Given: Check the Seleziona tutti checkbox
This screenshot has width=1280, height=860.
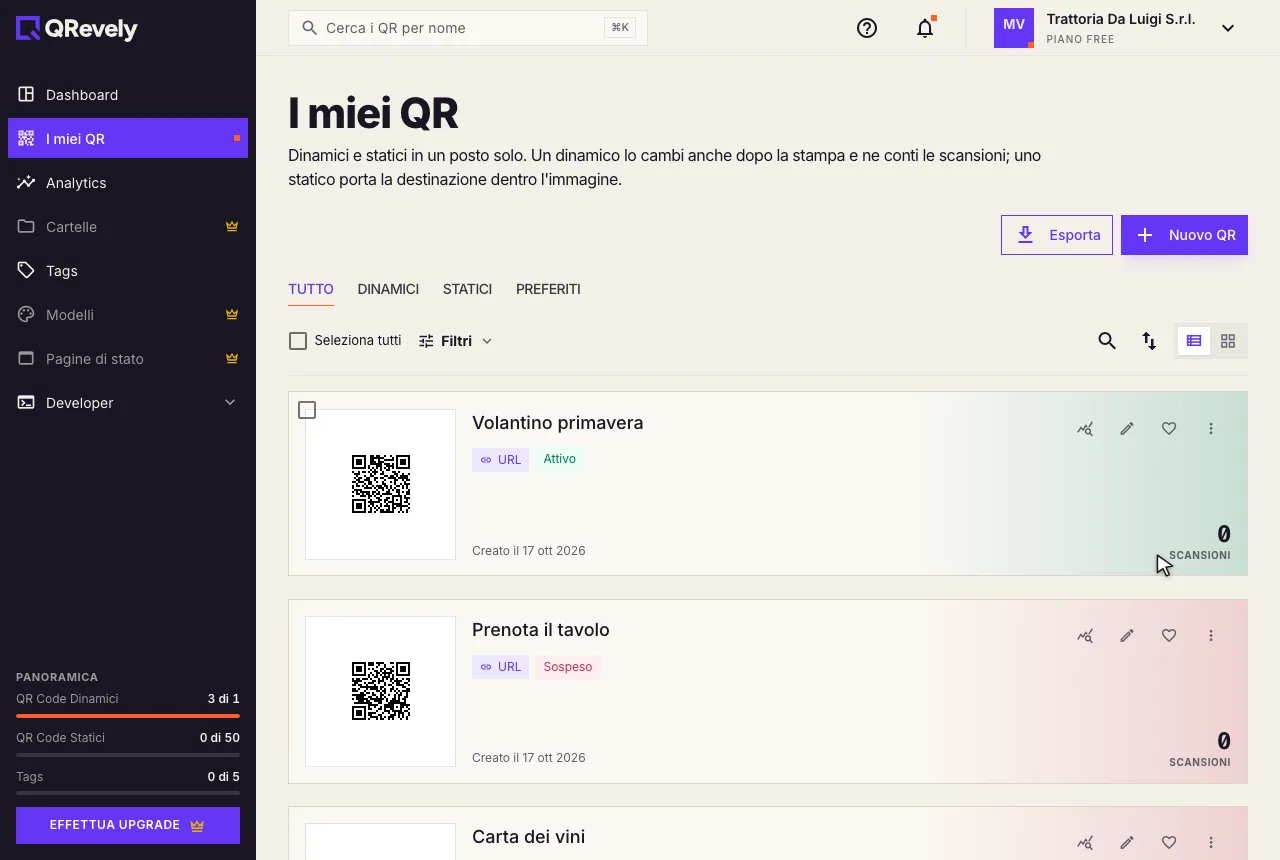Looking at the screenshot, I should coord(298,341).
